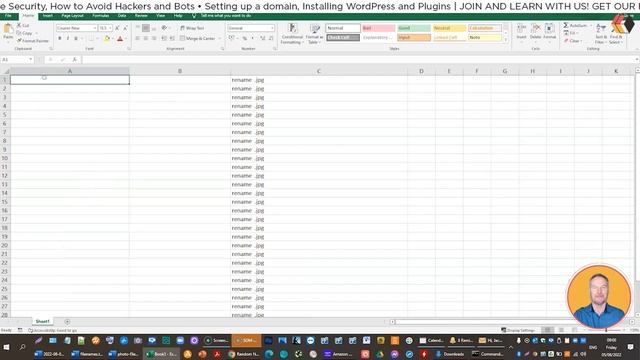Apply the Bad cell style

tap(378, 28)
